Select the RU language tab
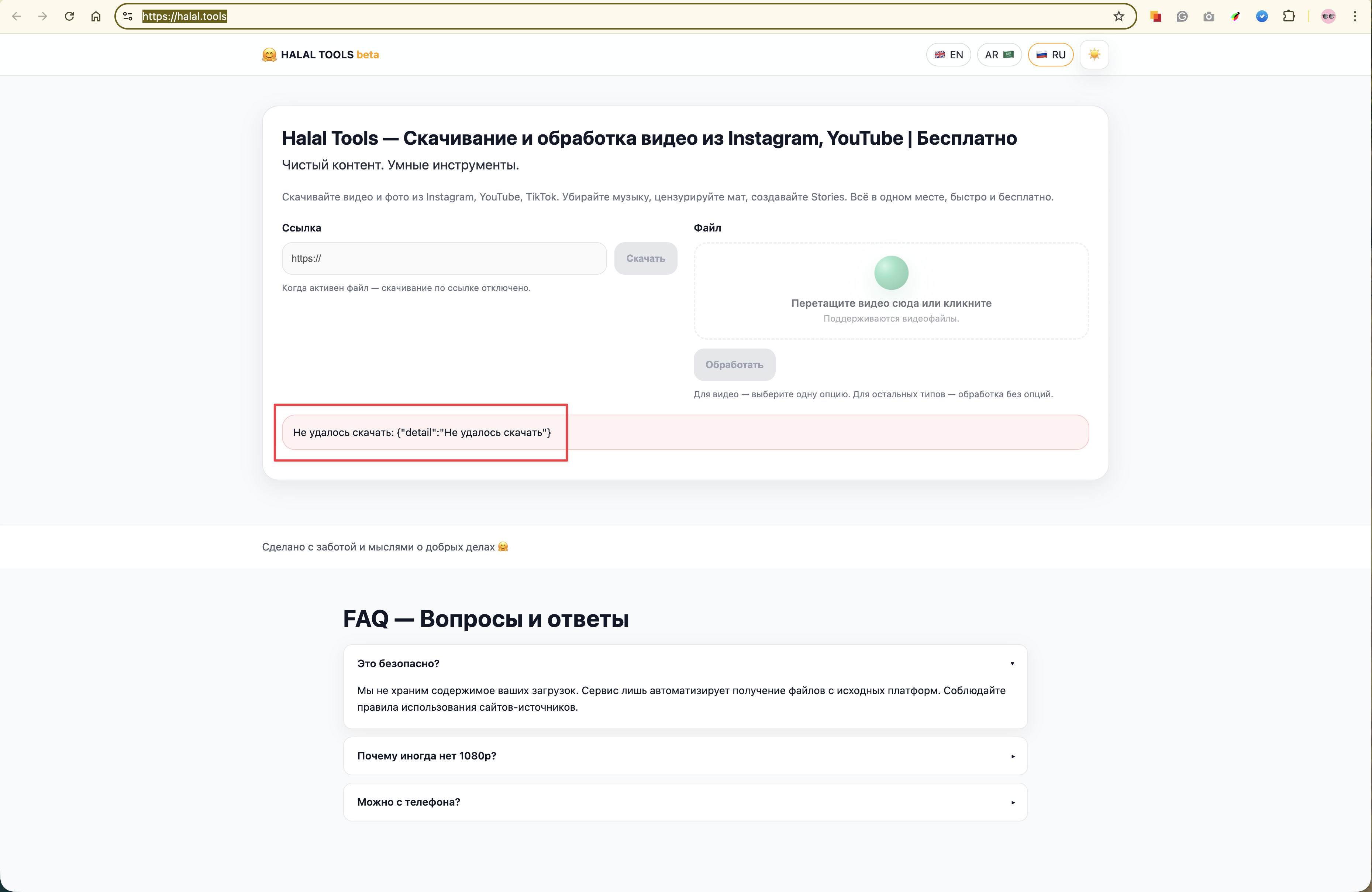This screenshot has height=892, width=1372. coord(1050,55)
